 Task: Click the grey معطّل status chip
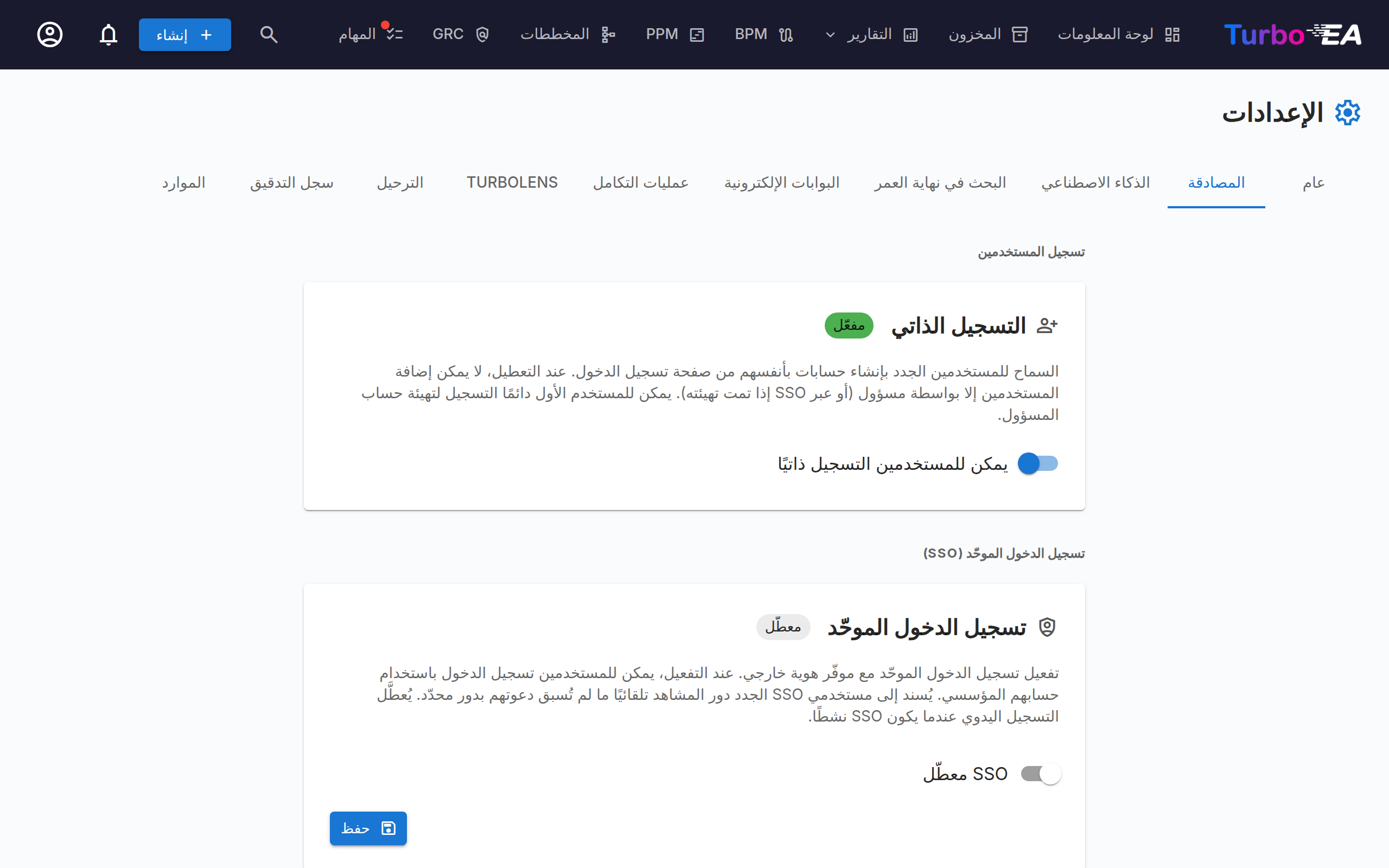[x=783, y=627]
